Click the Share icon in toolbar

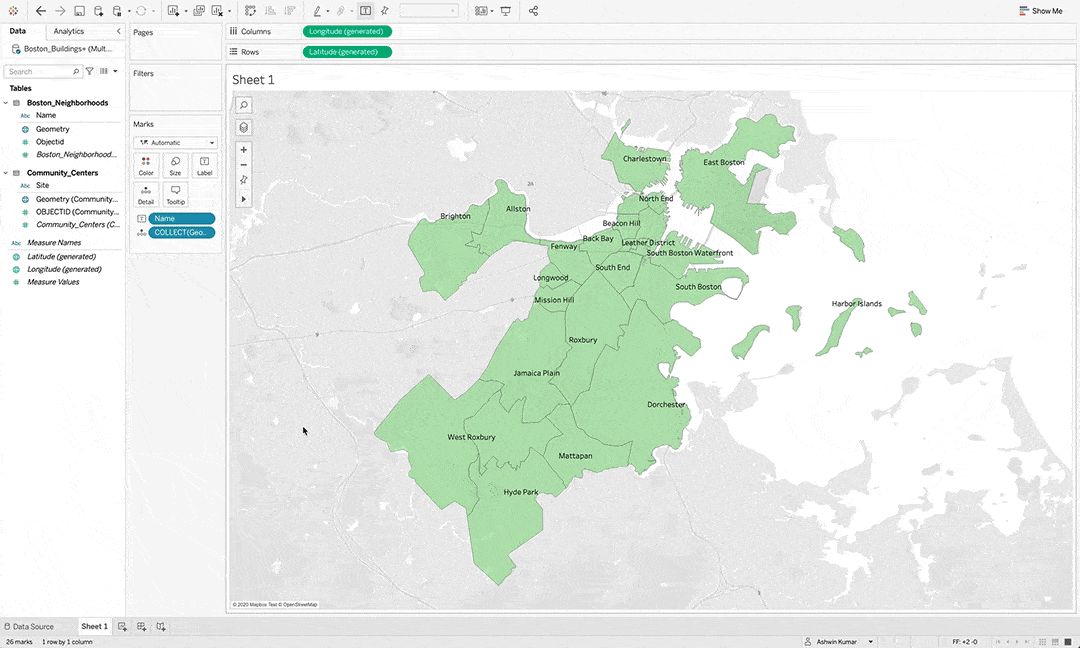(x=533, y=11)
